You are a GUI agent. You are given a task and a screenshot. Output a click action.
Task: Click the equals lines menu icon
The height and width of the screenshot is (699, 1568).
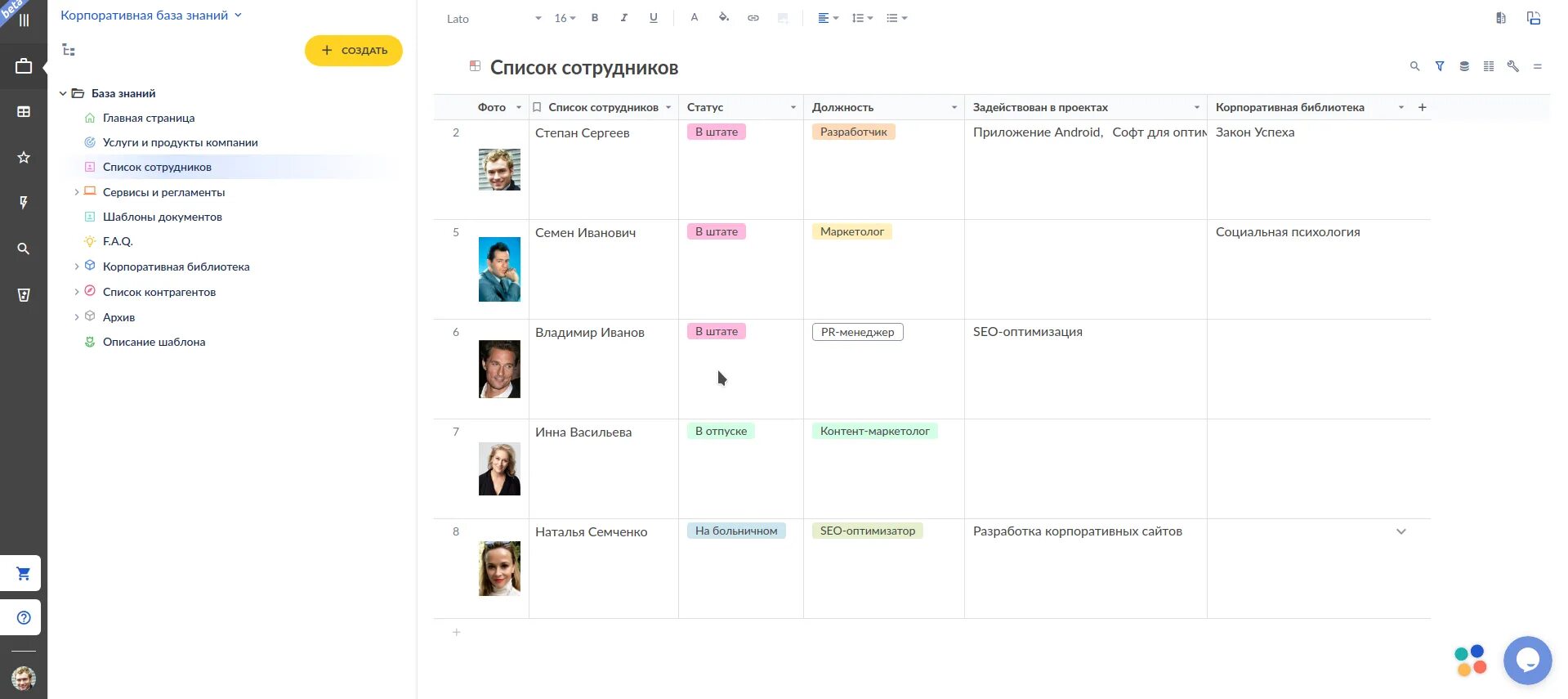(1538, 66)
